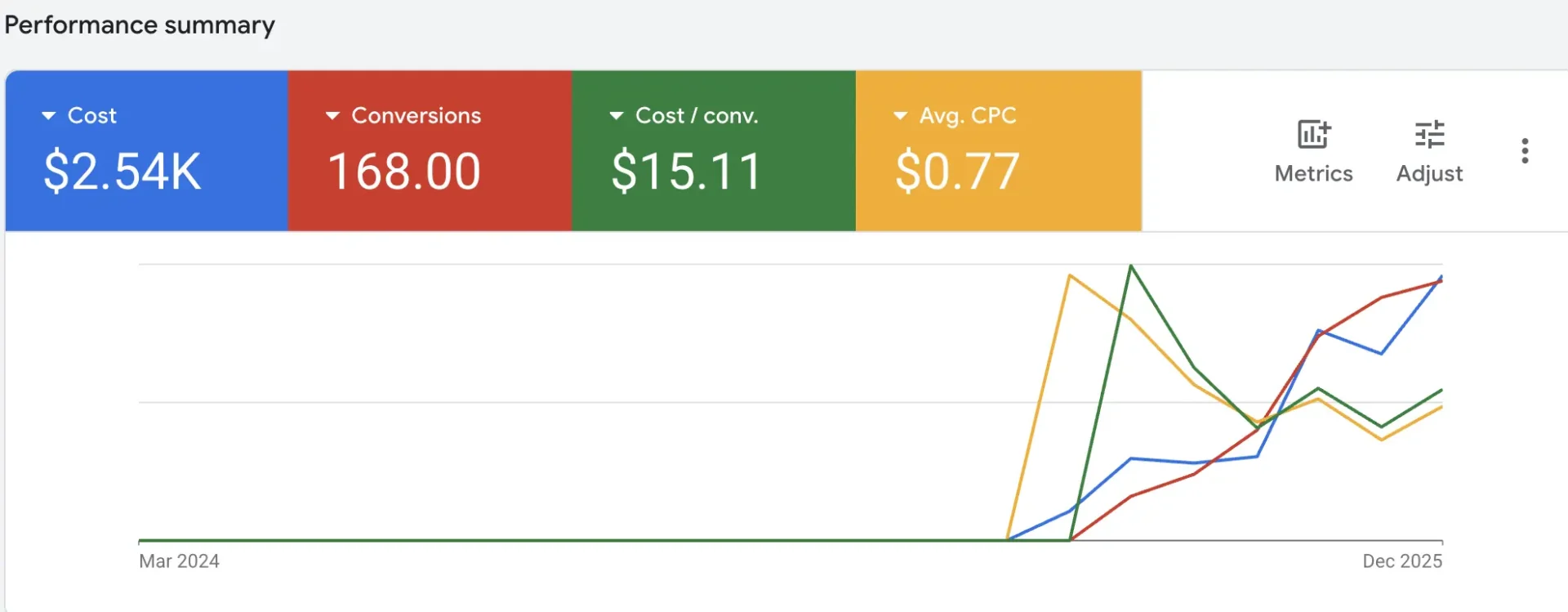
Task: Open the Cost metric dropdown arrow
Action: click(x=47, y=115)
